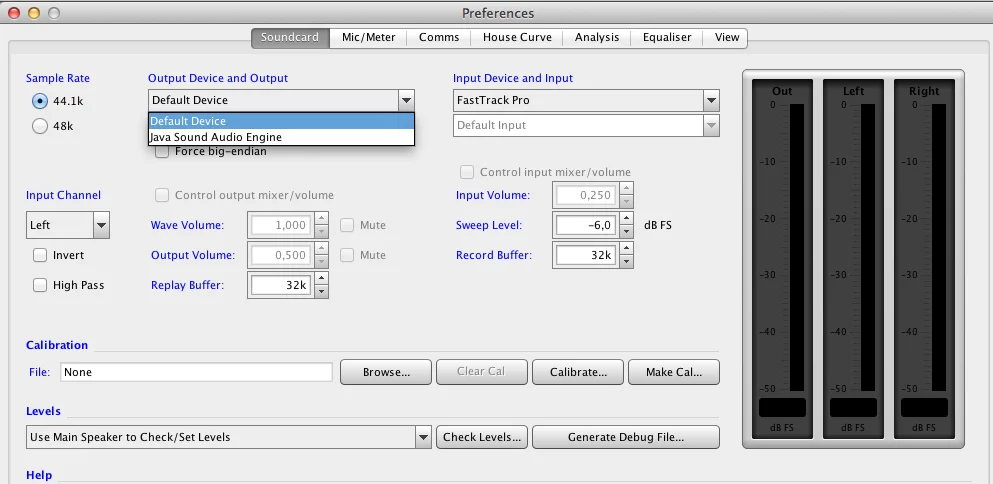Viewport: 993px width, 484px height.
Task: Go to the Equaliser tab
Action: pyautogui.click(x=667, y=38)
